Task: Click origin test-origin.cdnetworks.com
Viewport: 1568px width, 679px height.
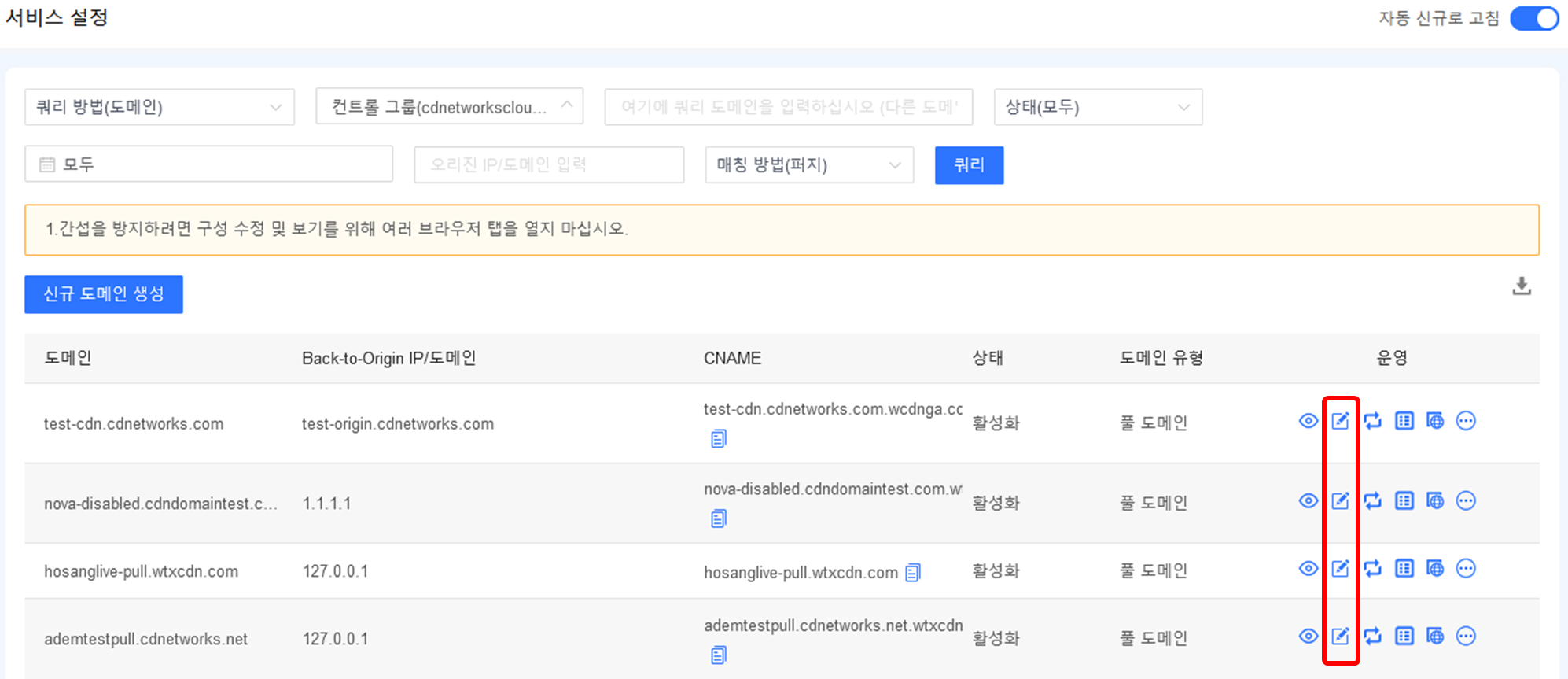Action: tap(398, 424)
